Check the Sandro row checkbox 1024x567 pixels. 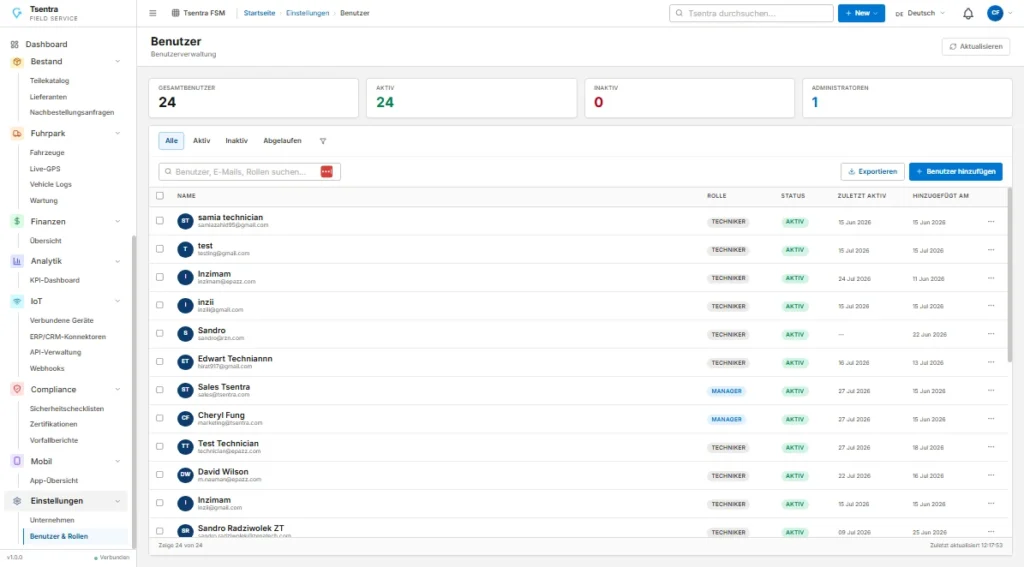coord(160,333)
